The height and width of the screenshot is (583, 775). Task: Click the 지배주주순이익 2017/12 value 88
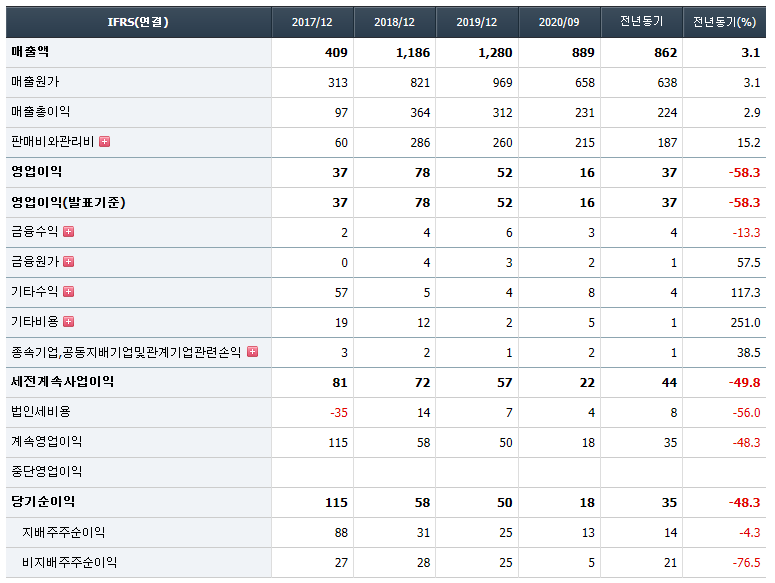click(x=341, y=533)
